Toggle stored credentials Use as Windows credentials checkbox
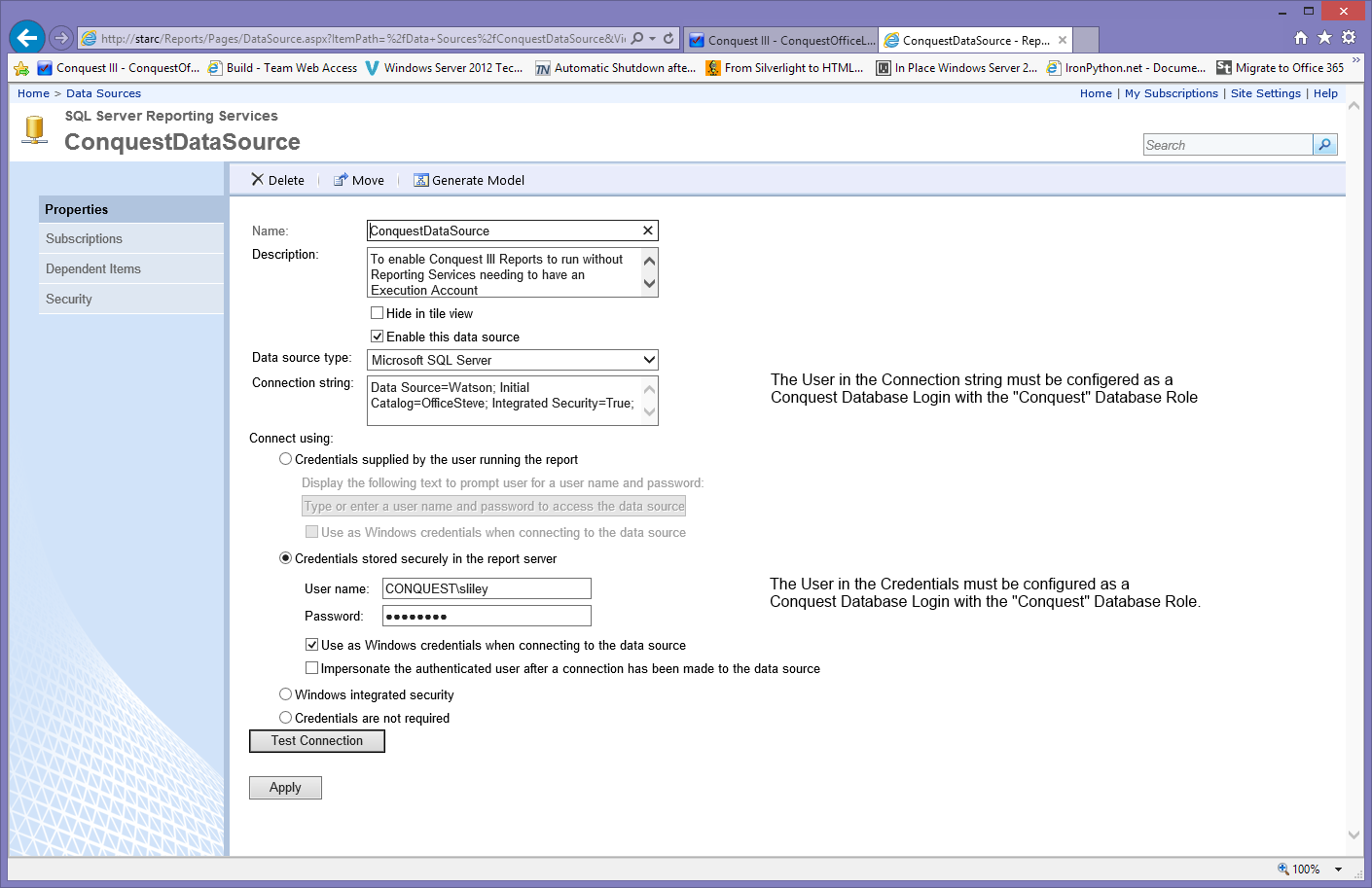This screenshot has height=888, width=1372. pyautogui.click(x=312, y=645)
